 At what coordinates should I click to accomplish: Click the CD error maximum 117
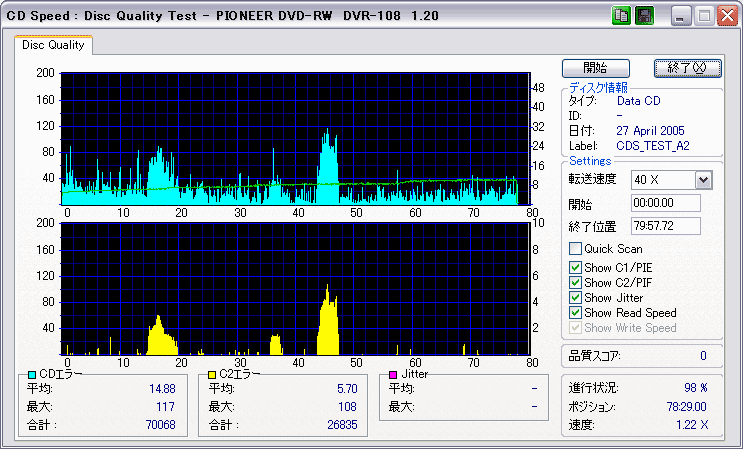click(166, 407)
